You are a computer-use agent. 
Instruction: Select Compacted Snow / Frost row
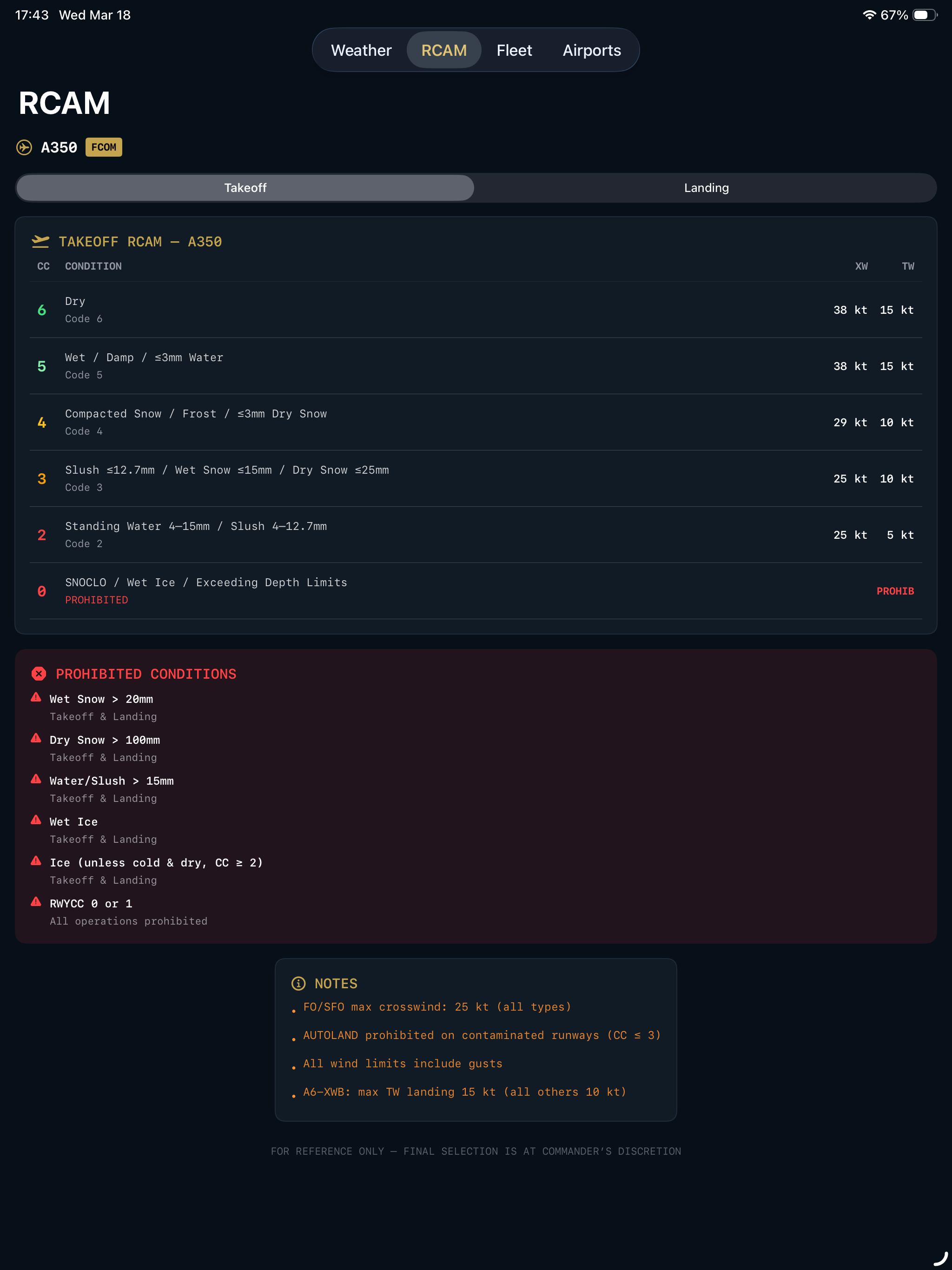coord(476,423)
